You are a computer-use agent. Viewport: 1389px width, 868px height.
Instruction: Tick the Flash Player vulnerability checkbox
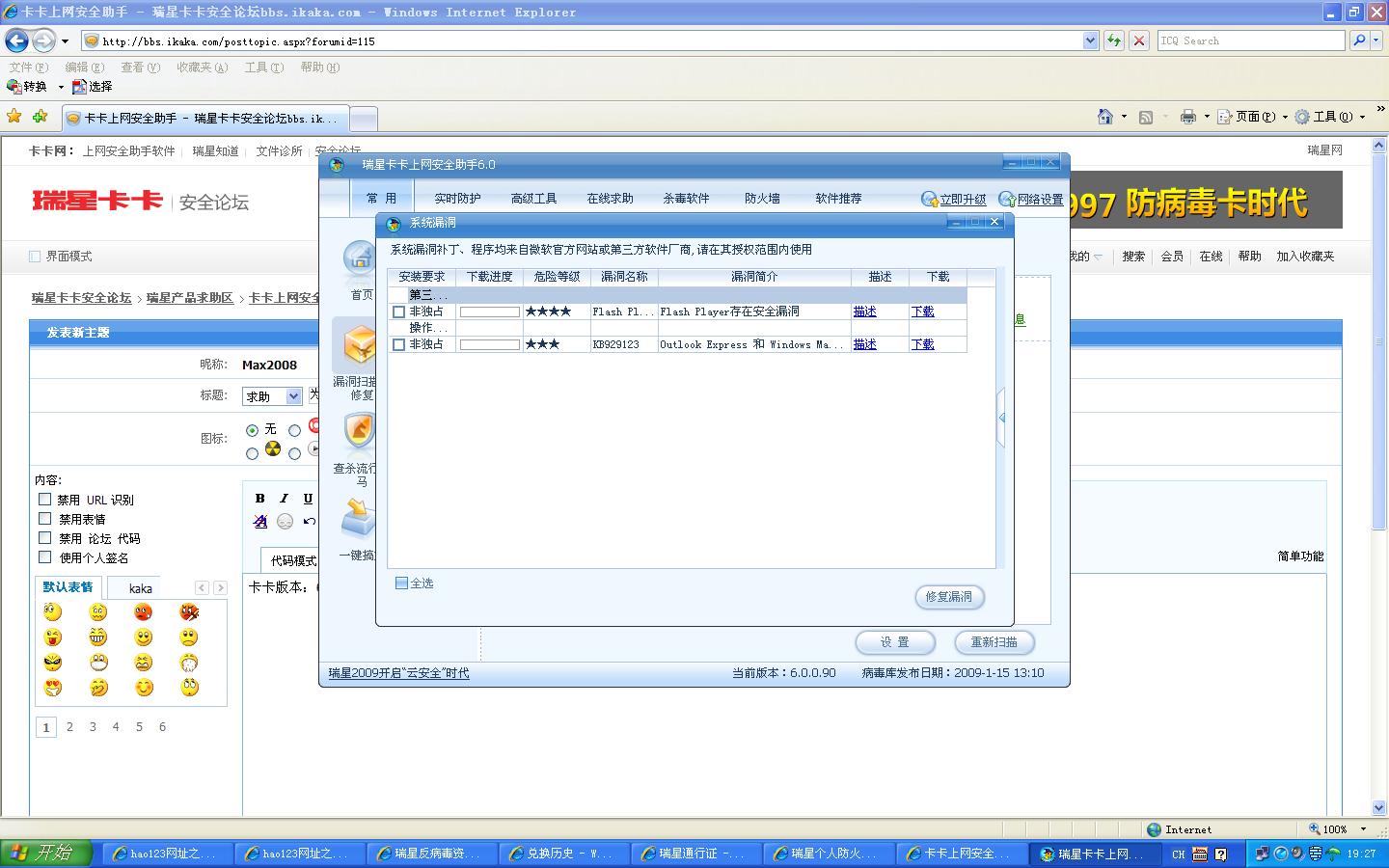398,312
